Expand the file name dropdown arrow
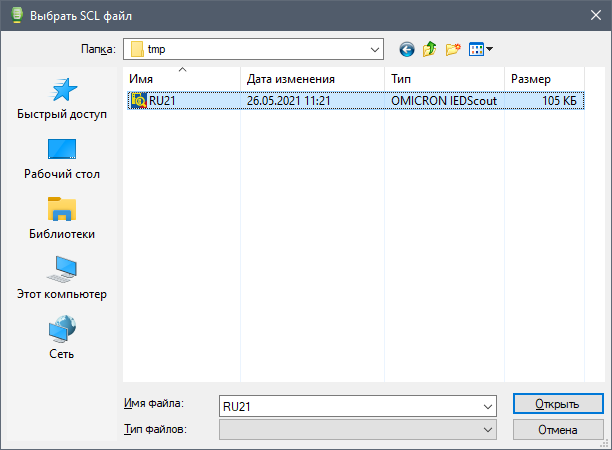 tap(488, 406)
